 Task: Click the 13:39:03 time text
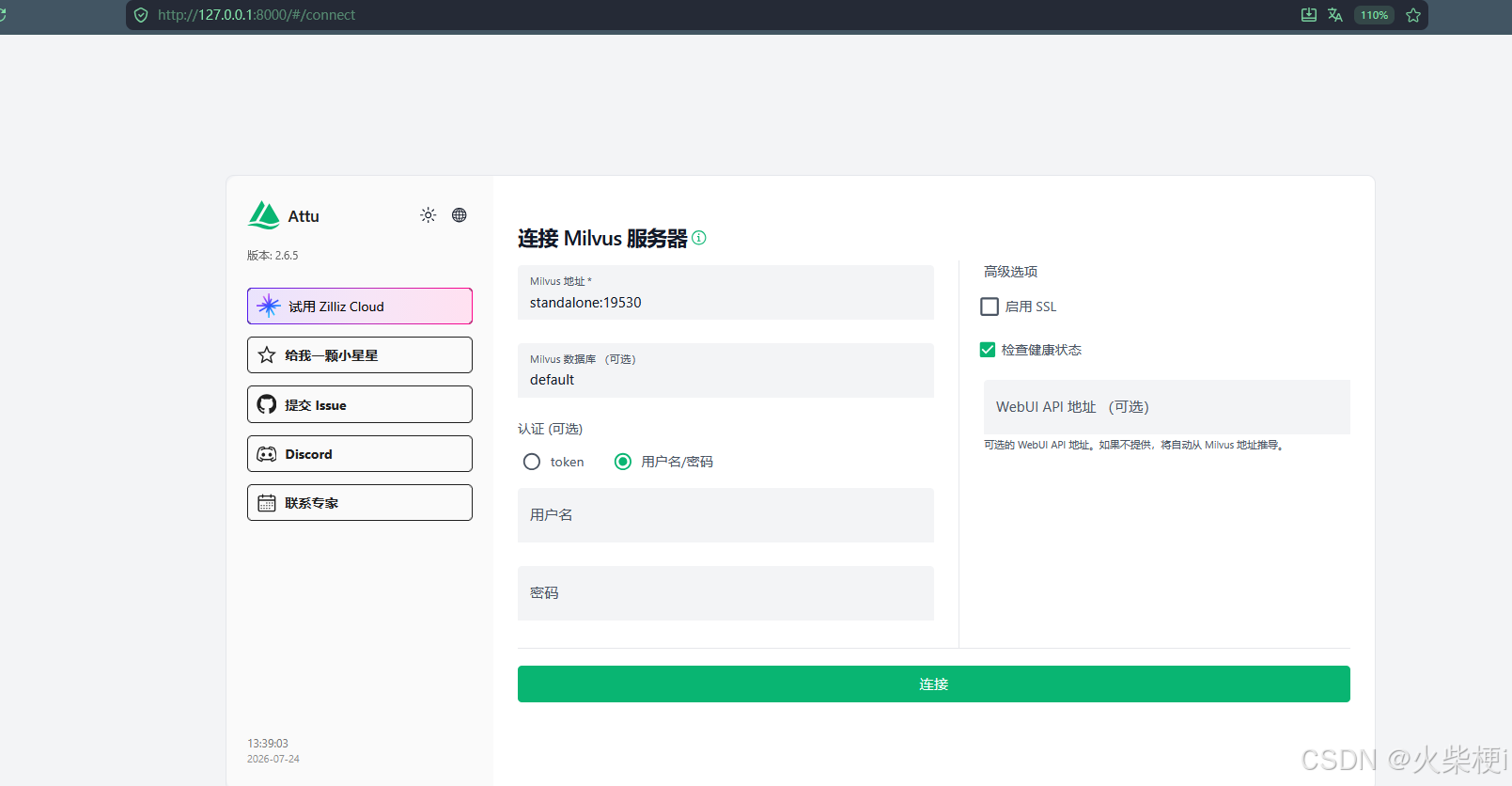coord(268,744)
